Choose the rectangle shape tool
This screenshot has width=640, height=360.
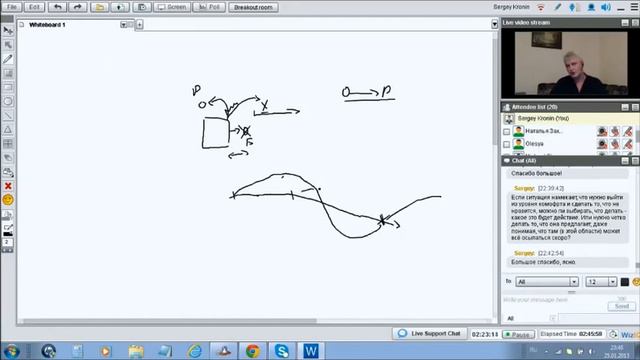8,87
